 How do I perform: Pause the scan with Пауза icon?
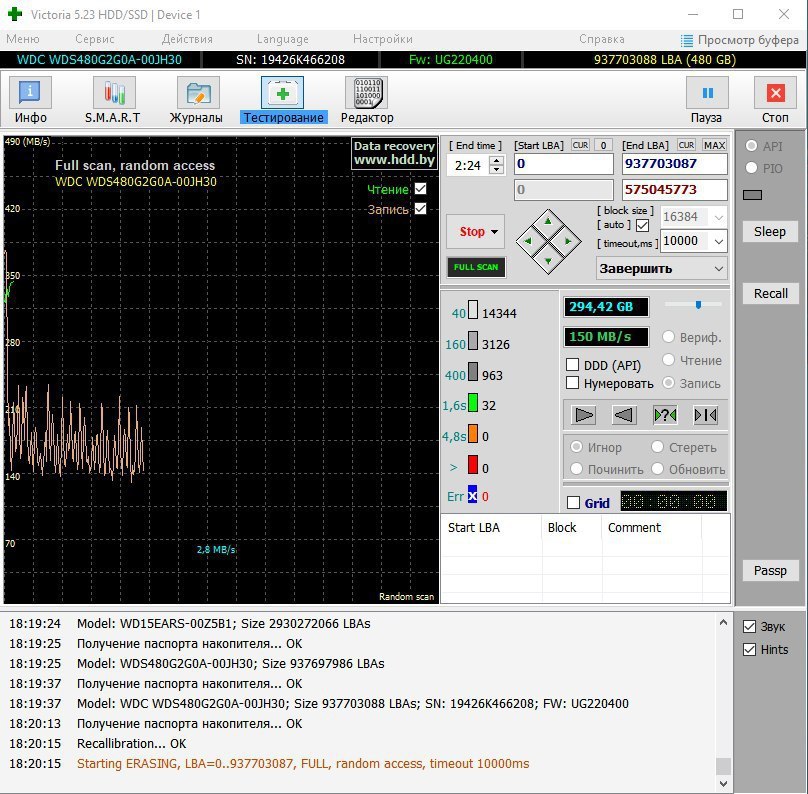[x=708, y=92]
